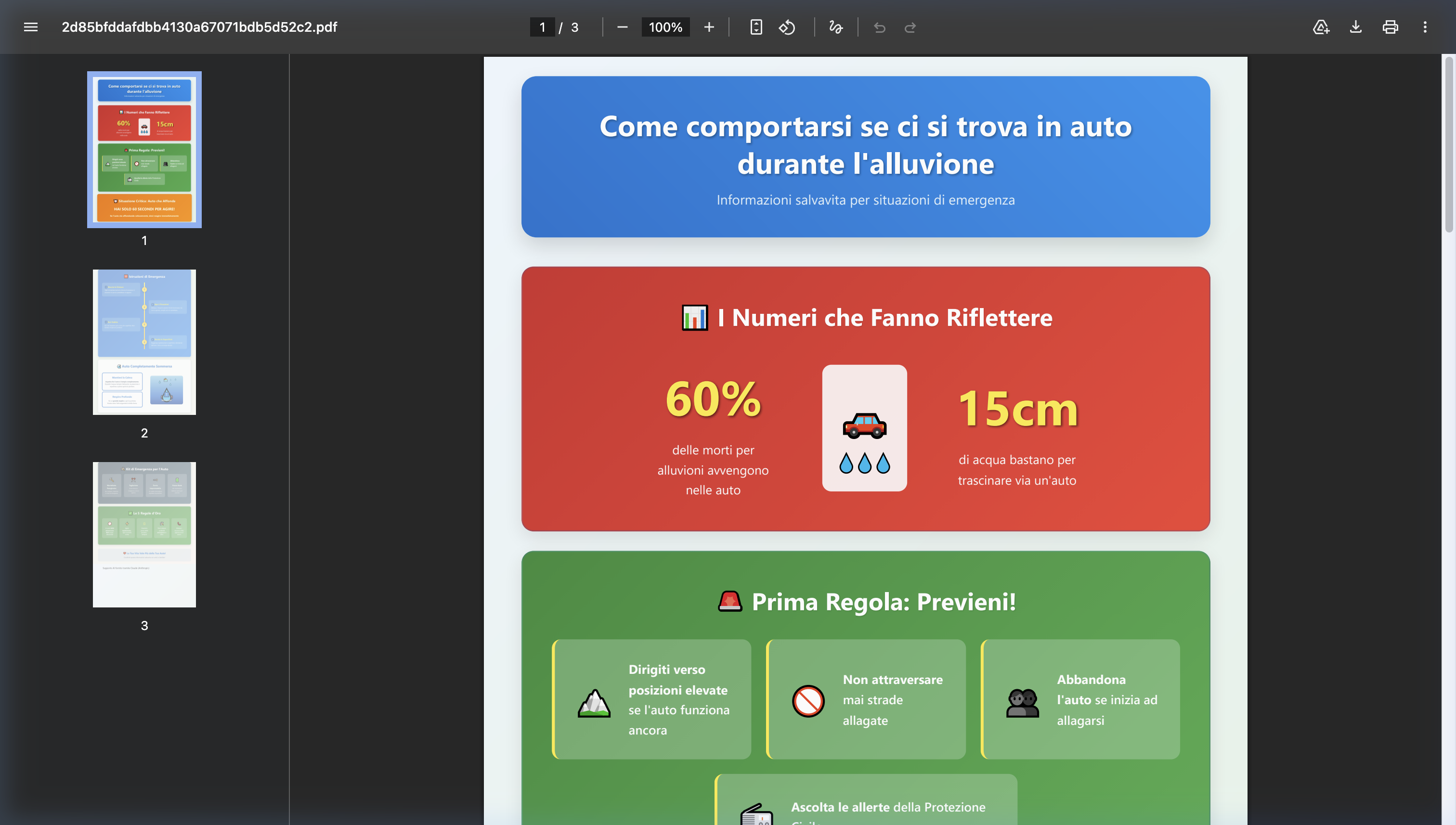Select the draw annotation tool
This screenshot has width=1456, height=825.
tap(835, 27)
